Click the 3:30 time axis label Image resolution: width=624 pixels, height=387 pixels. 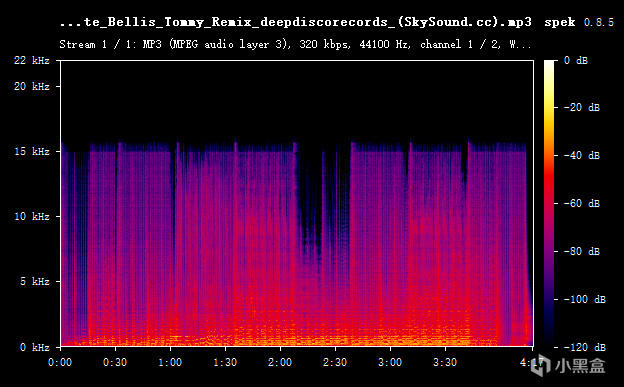click(445, 362)
